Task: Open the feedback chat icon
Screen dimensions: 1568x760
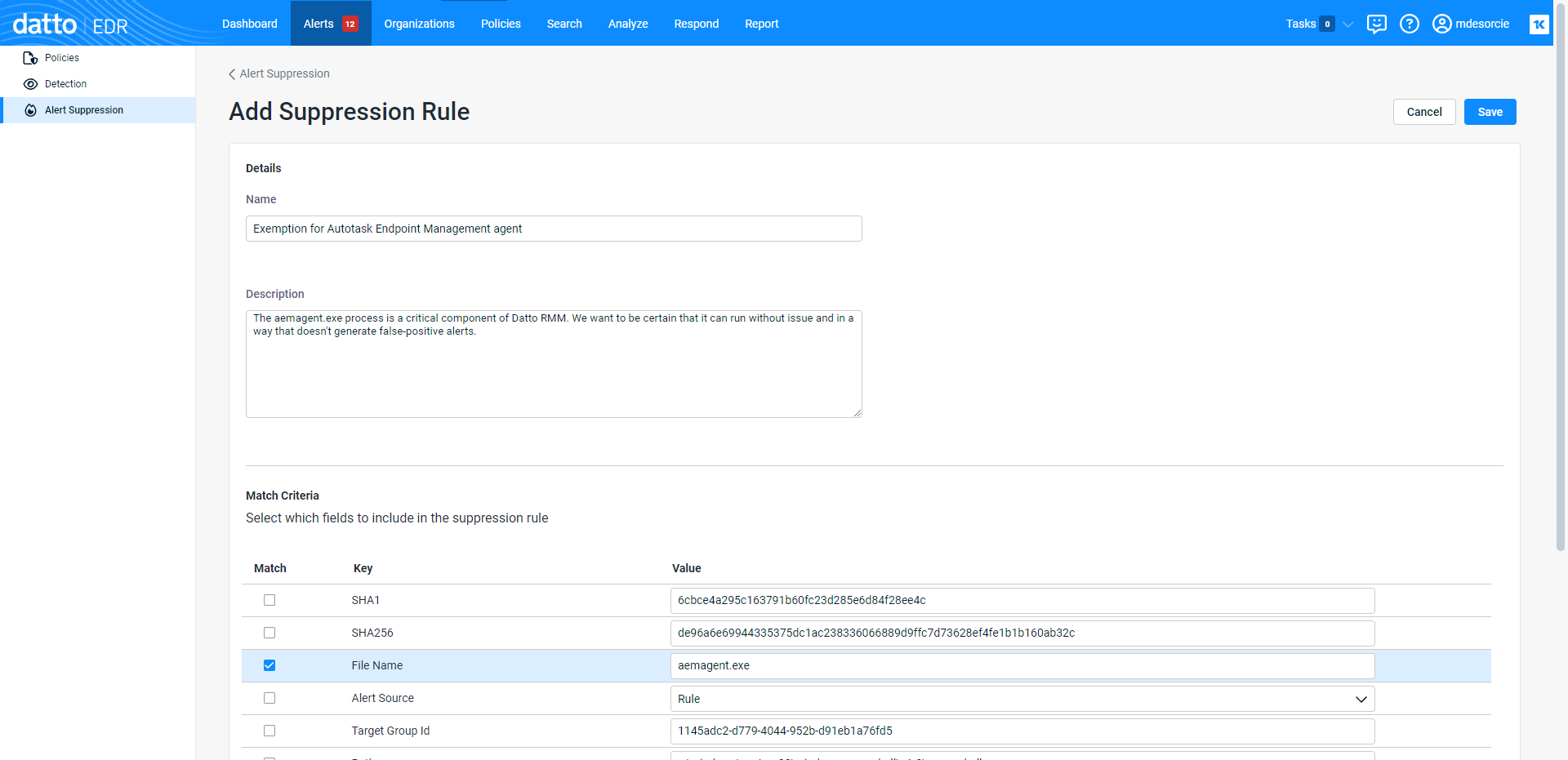Action: [1377, 24]
